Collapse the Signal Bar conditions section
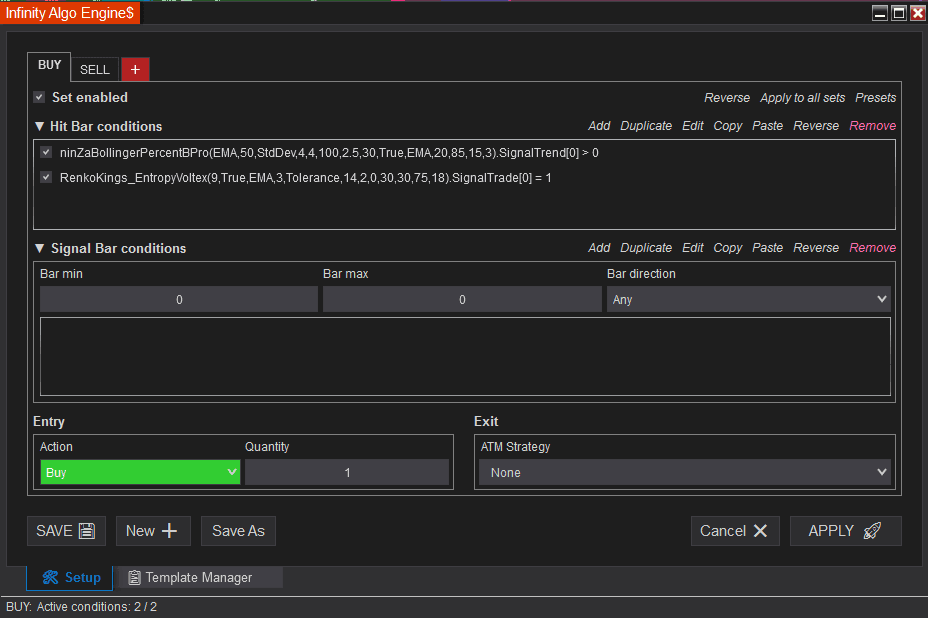Screen dimensions: 928x618 (40, 248)
